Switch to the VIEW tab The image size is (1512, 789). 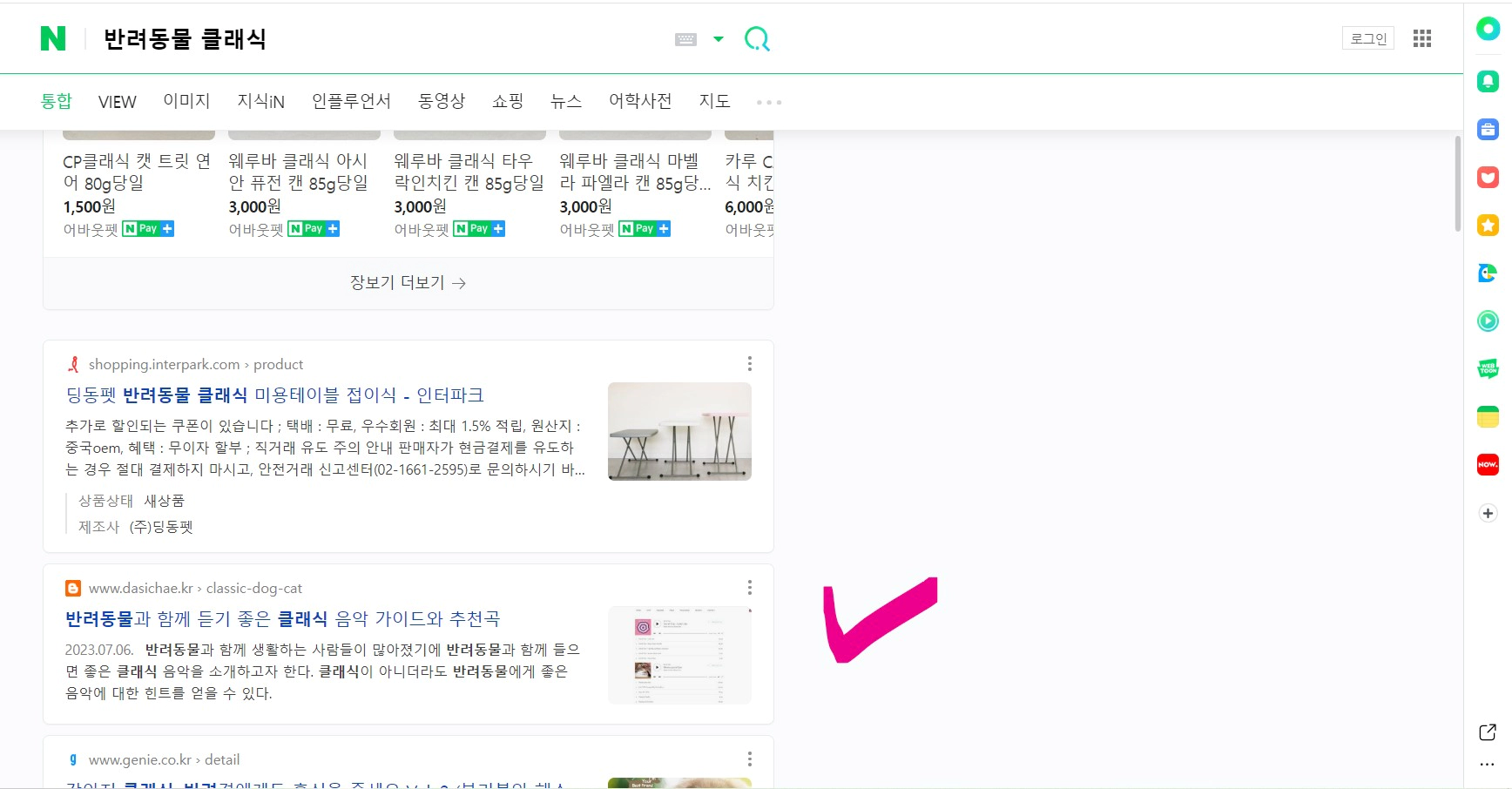(x=118, y=102)
